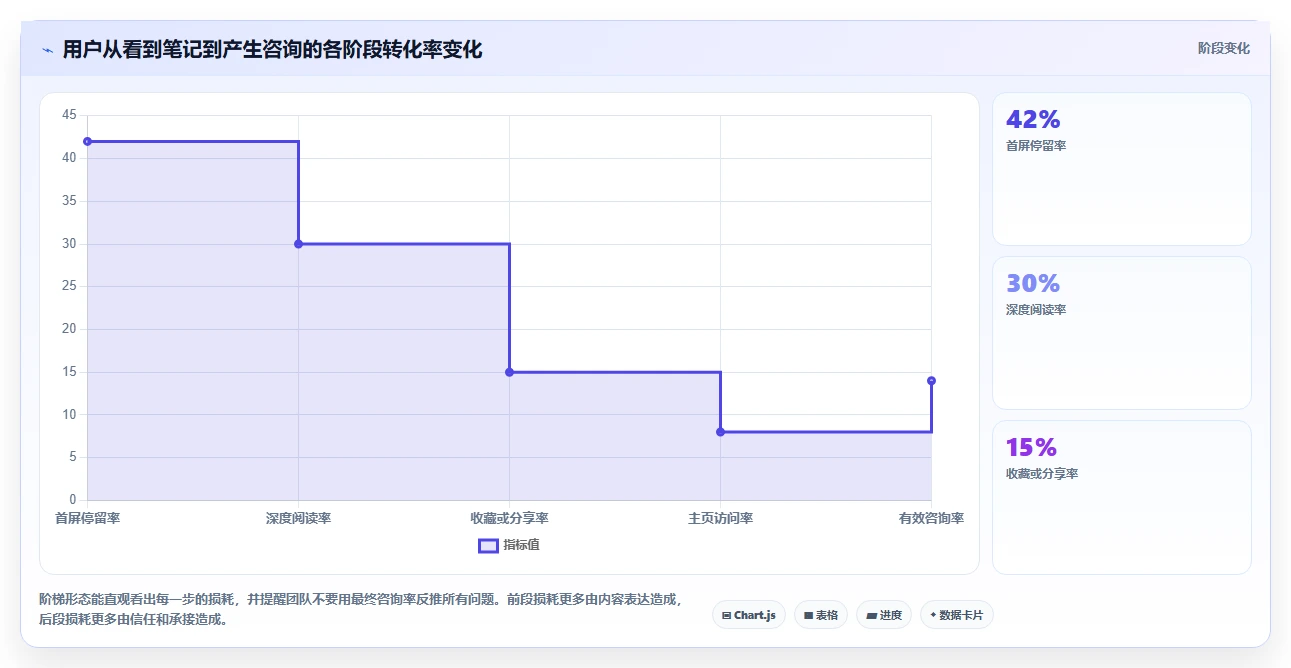Toggle the 指标值 legend item
This screenshot has width=1291, height=668.
coord(509,545)
